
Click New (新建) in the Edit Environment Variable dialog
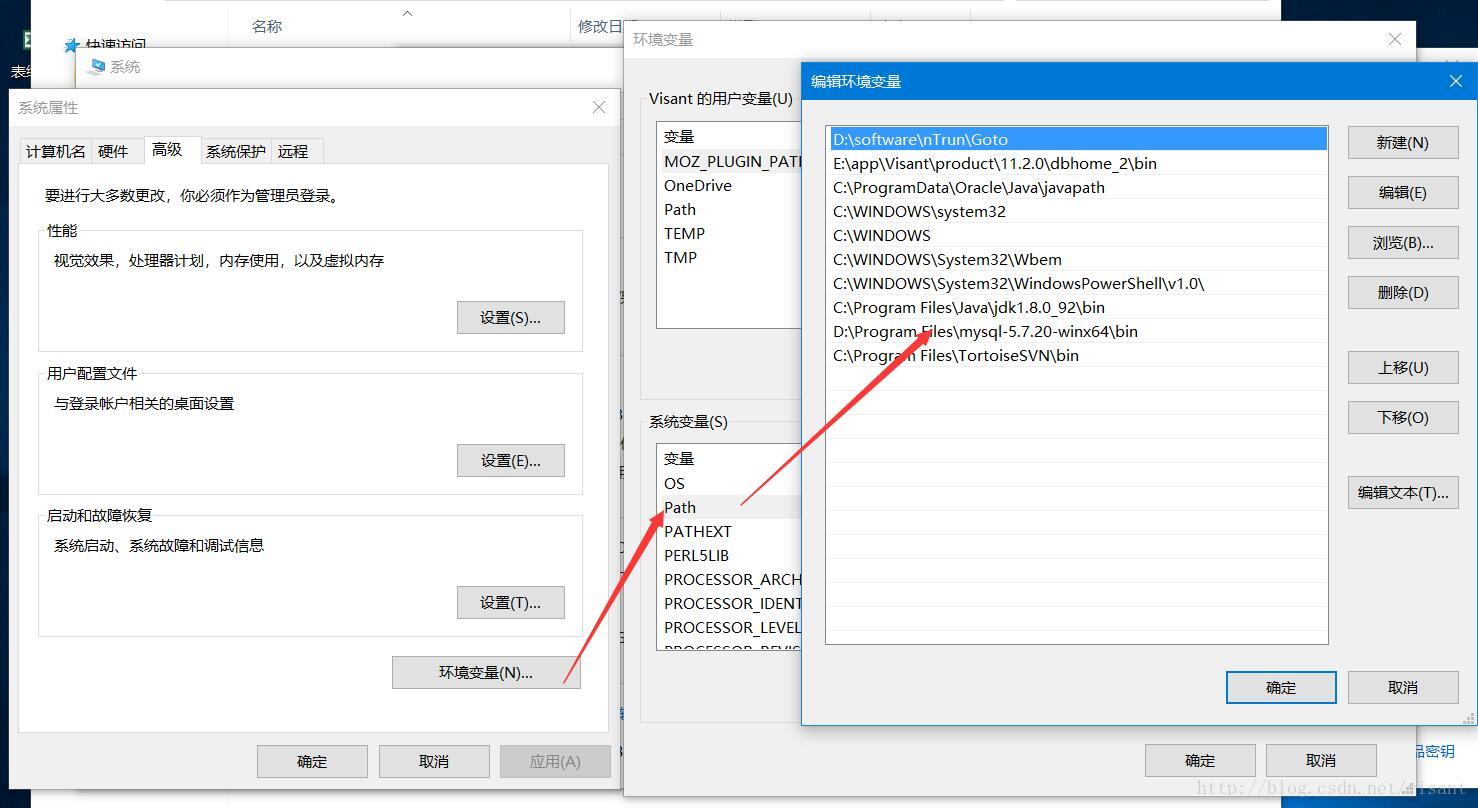(1402, 142)
